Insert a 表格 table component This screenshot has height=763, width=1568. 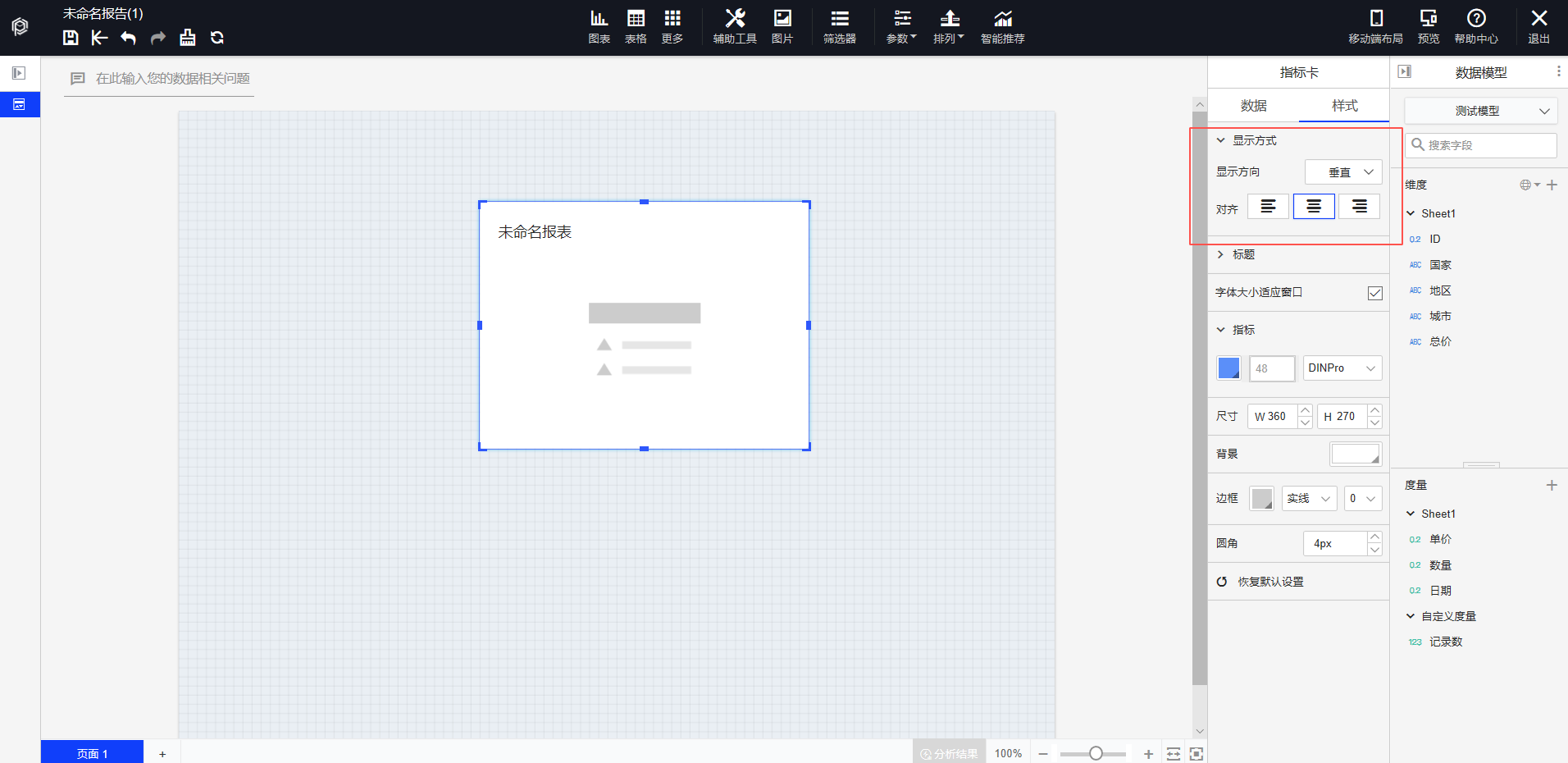[x=636, y=26]
